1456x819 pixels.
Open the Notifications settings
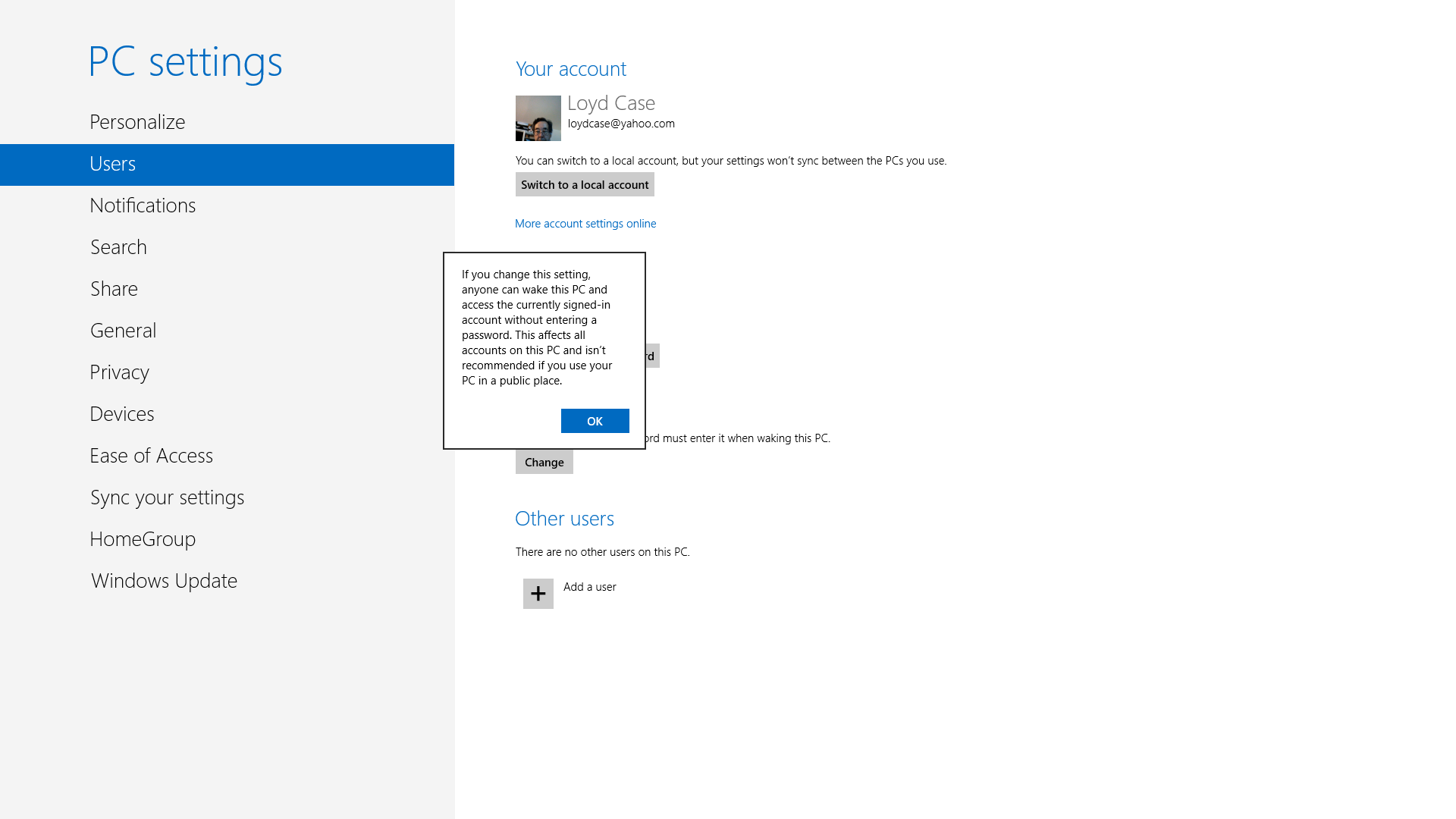coord(143,206)
